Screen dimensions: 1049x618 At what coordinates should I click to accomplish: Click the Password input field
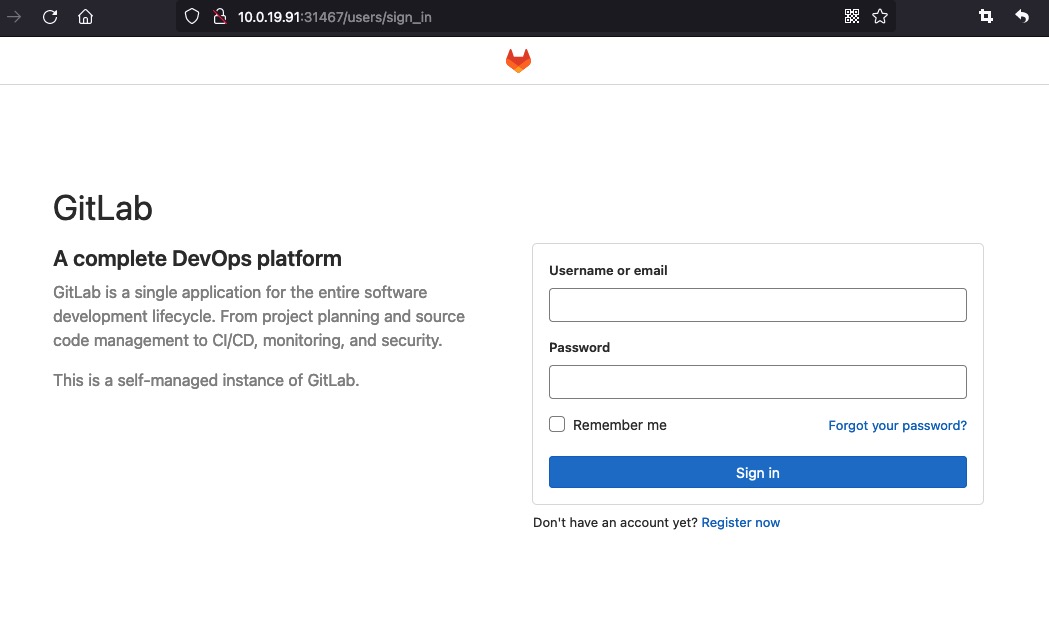click(757, 382)
